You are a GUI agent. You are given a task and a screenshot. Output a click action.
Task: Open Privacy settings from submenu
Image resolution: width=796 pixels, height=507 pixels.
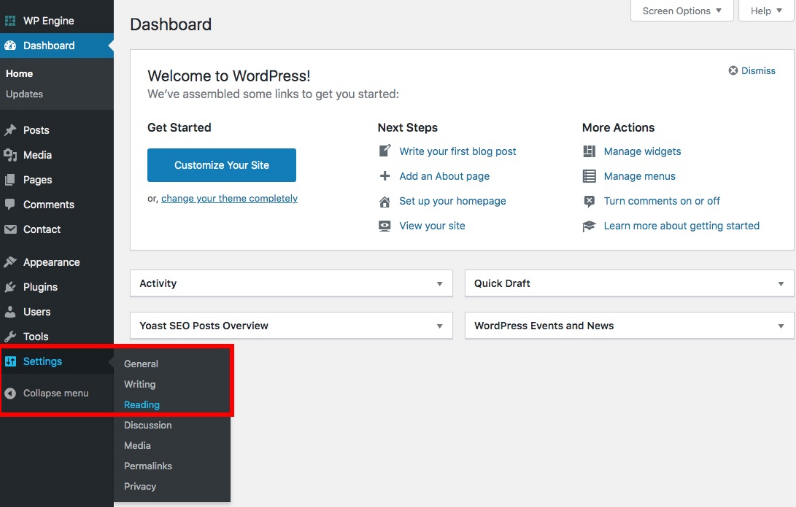coord(140,486)
